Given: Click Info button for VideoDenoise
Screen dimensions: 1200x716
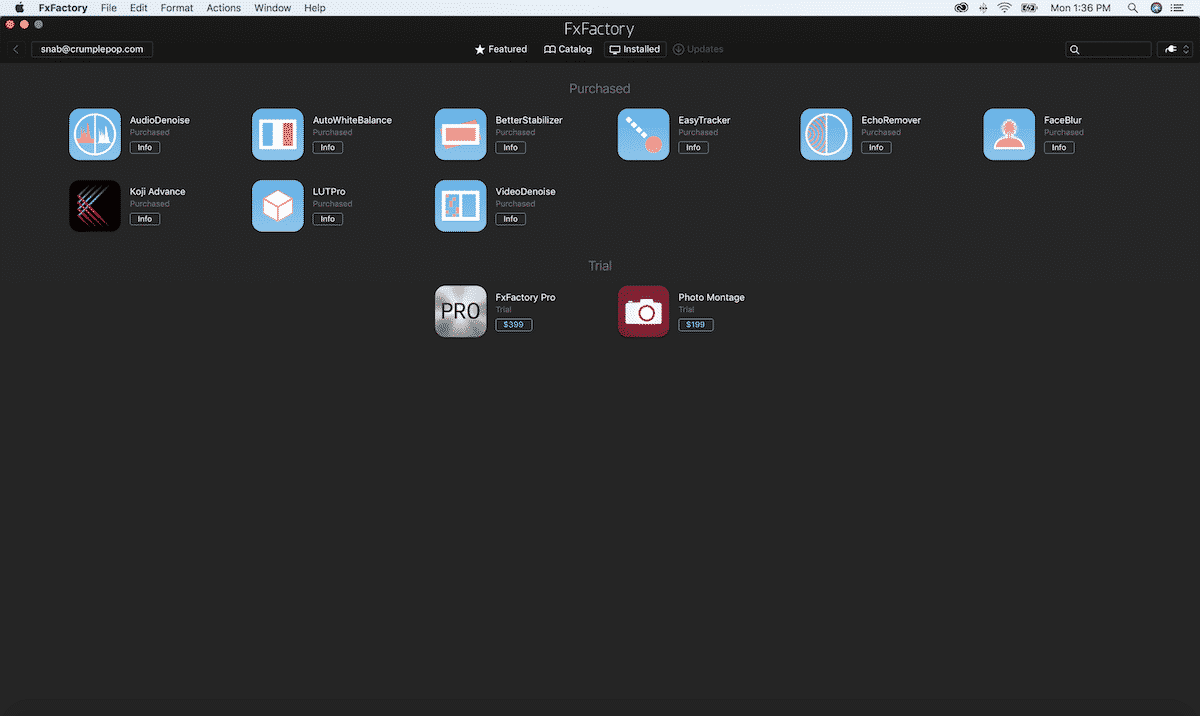Looking at the screenshot, I should (511, 219).
